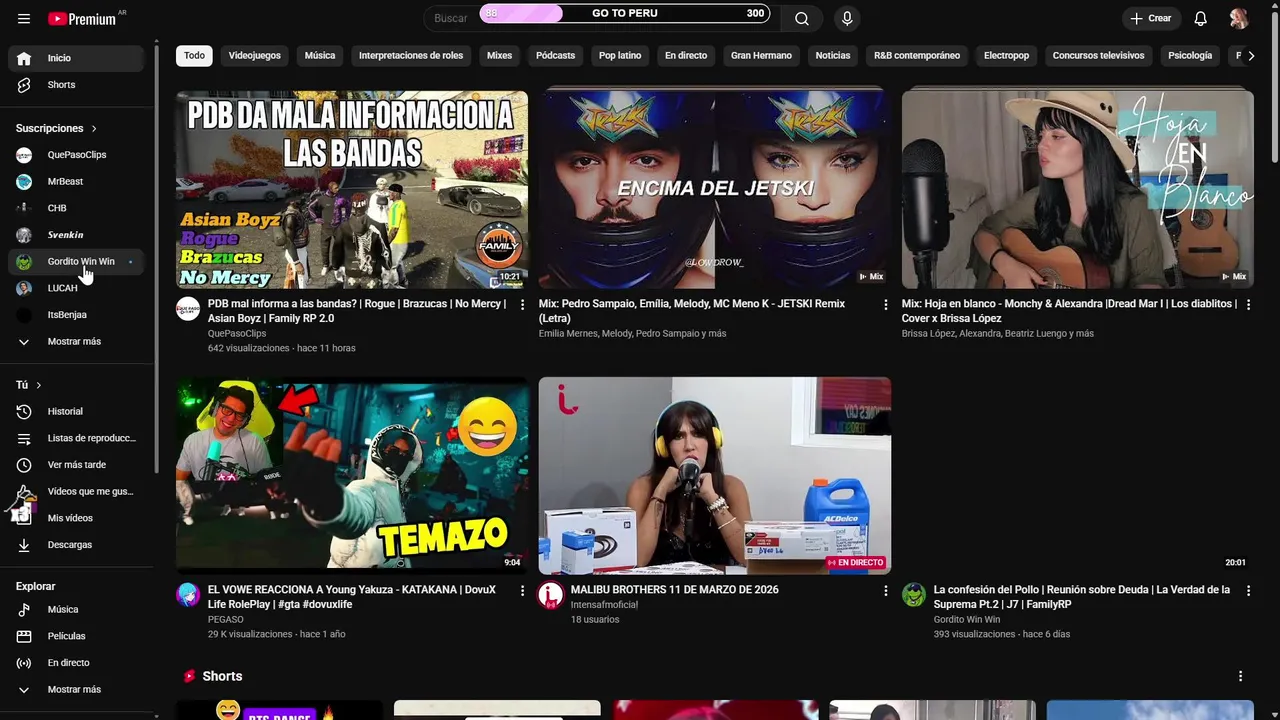Open LUCAH subscription channel
The image size is (1280, 720).
tap(76, 288)
